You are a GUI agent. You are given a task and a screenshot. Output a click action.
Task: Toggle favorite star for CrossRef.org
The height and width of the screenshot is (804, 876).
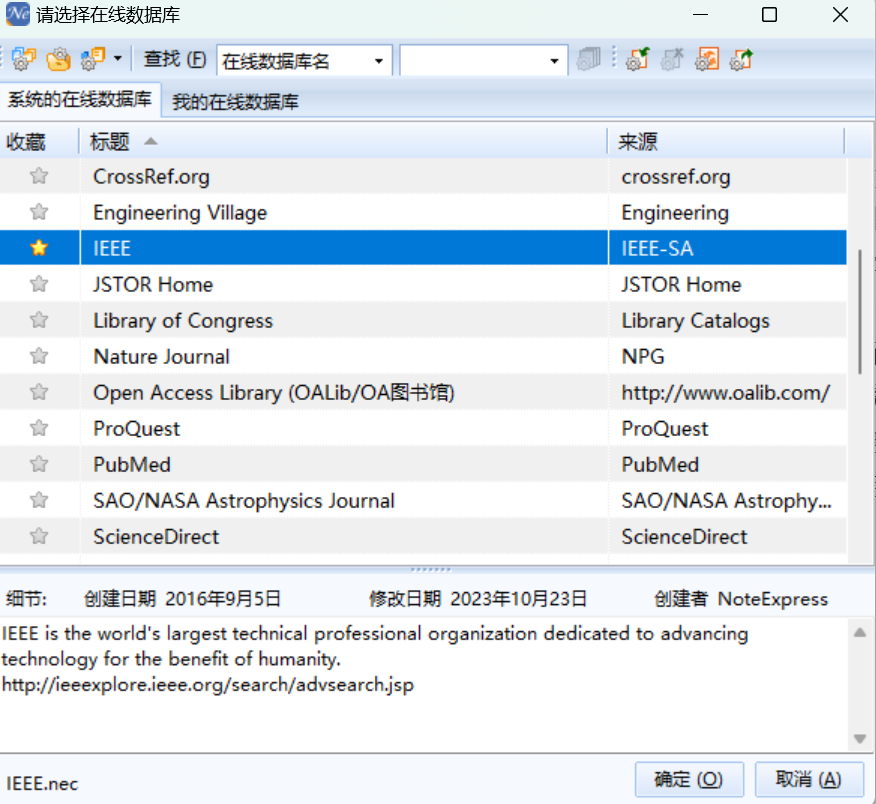tap(39, 176)
